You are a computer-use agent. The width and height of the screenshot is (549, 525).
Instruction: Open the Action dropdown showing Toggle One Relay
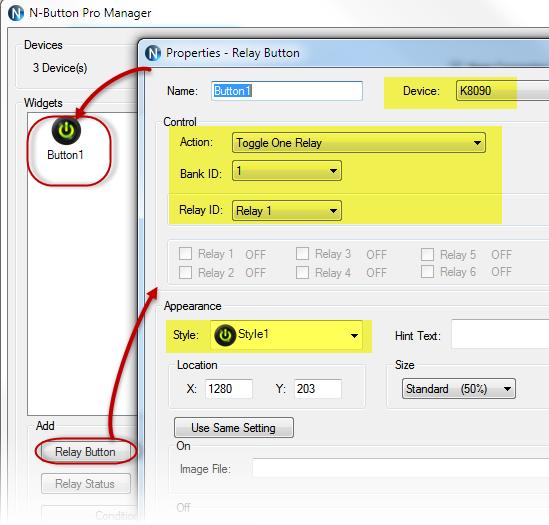pyautogui.click(x=359, y=143)
